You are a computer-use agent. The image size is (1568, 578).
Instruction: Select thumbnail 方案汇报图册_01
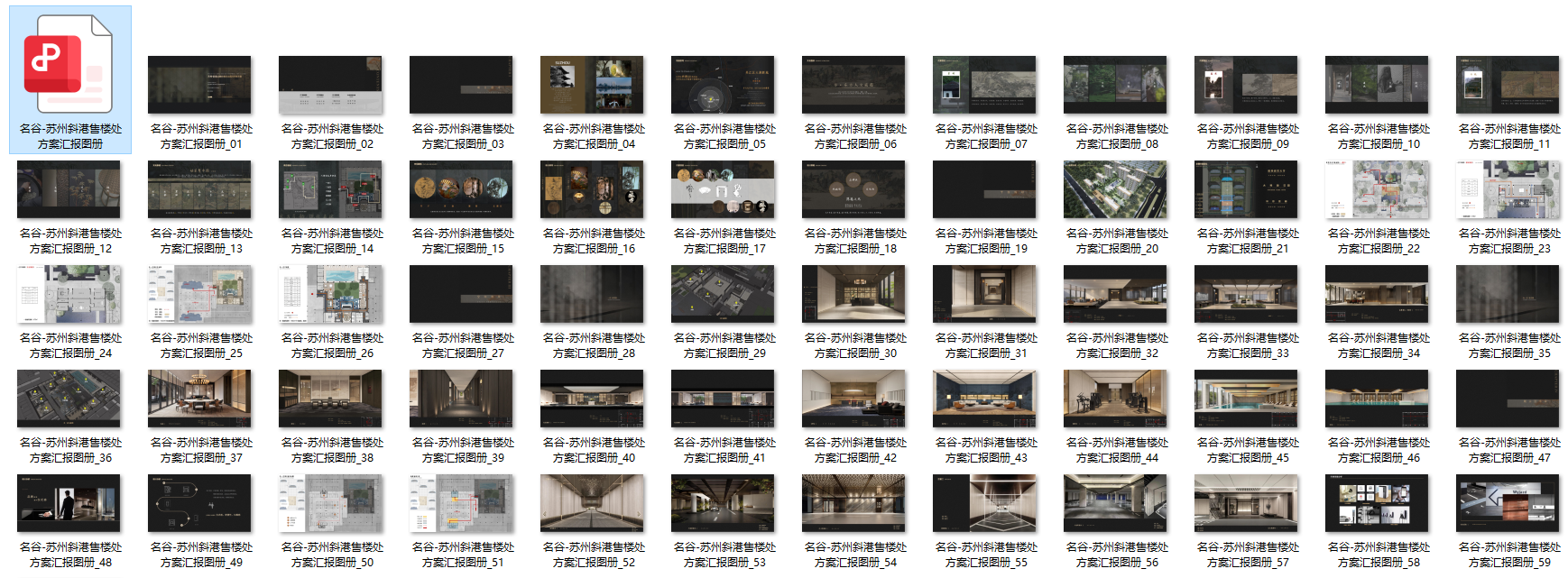pyautogui.click(x=199, y=85)
